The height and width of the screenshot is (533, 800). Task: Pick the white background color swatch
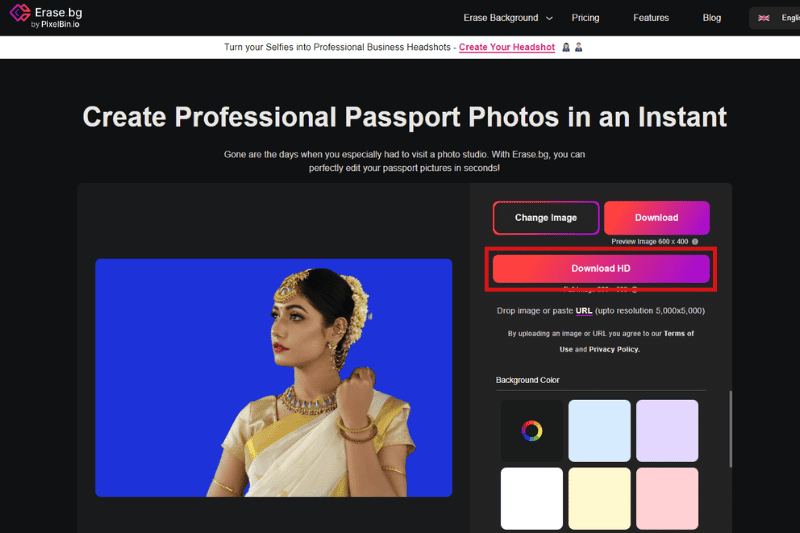[x=532, y=498]
